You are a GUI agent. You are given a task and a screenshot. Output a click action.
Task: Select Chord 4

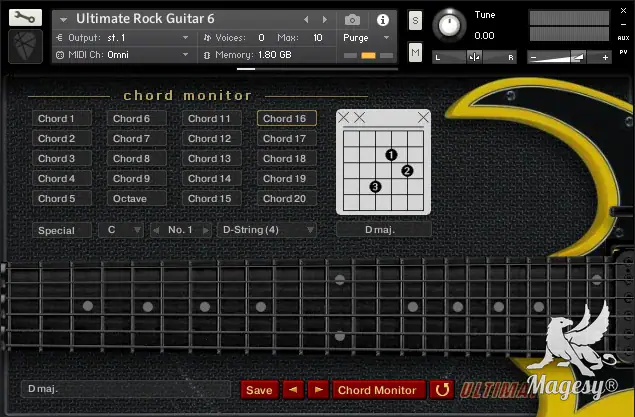tap(62, 179)
